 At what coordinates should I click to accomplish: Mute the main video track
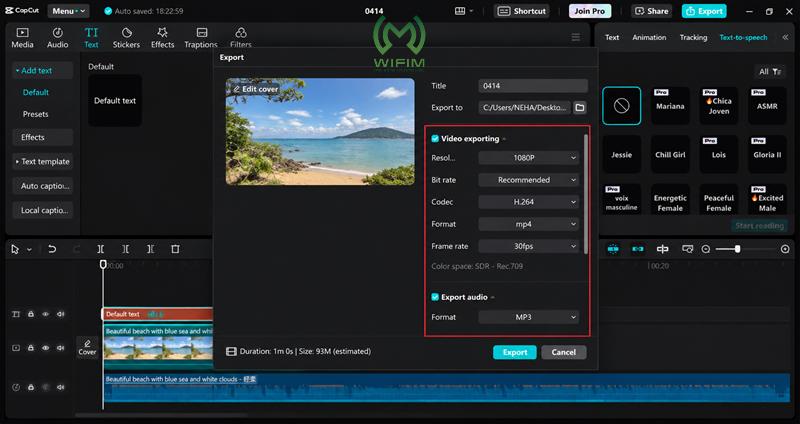click(x=61, y=348)
